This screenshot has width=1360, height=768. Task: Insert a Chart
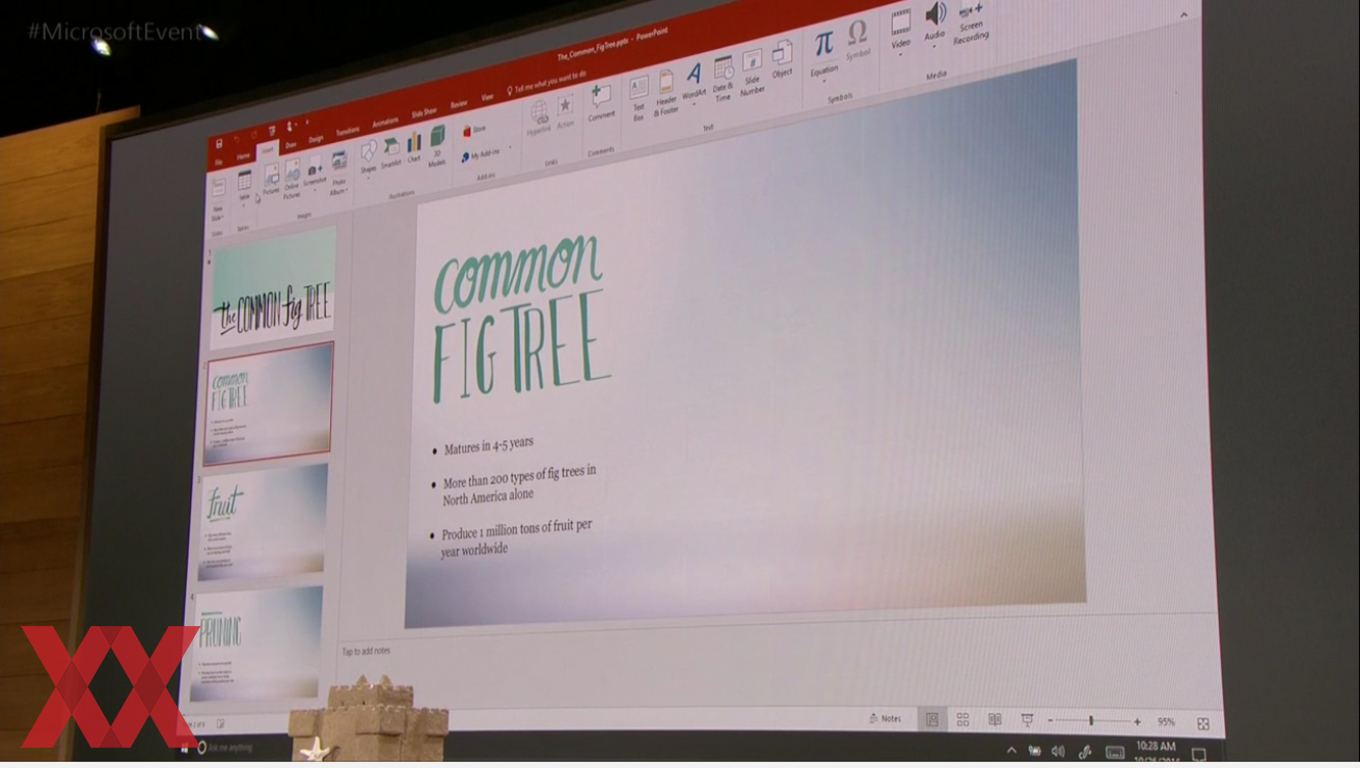(414, 147)
